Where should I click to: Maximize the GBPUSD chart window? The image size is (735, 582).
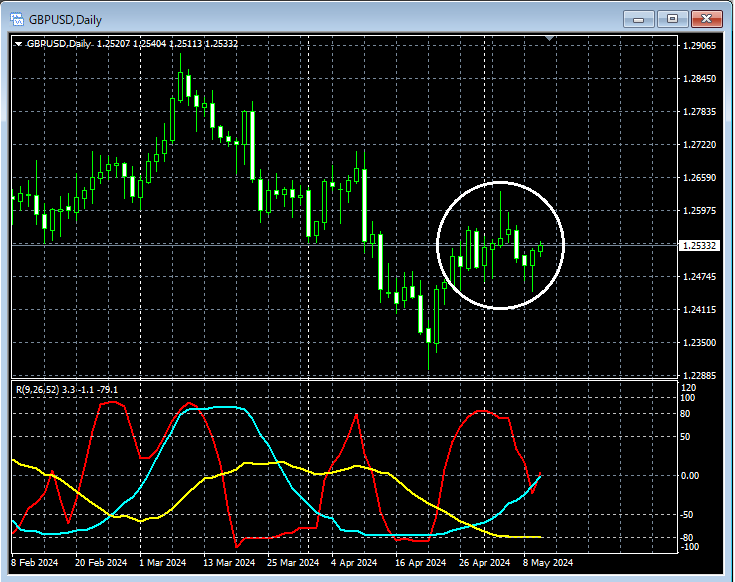pyautogui.click(x=672, y=19)
